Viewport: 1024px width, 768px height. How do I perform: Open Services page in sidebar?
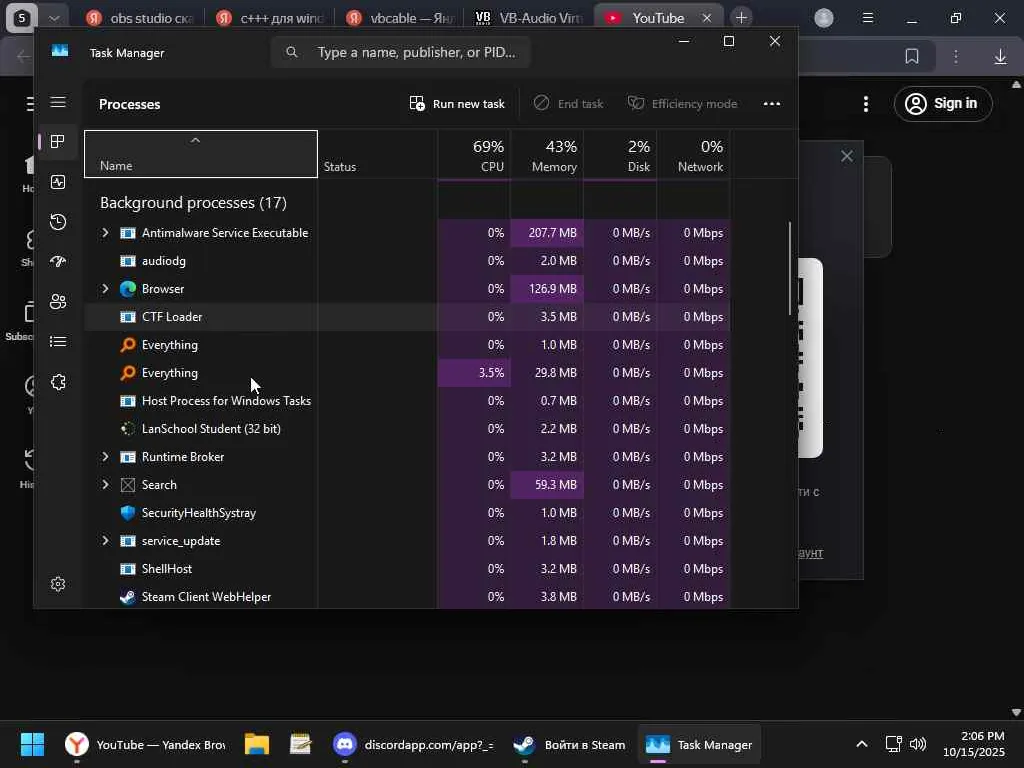point(58,382)
